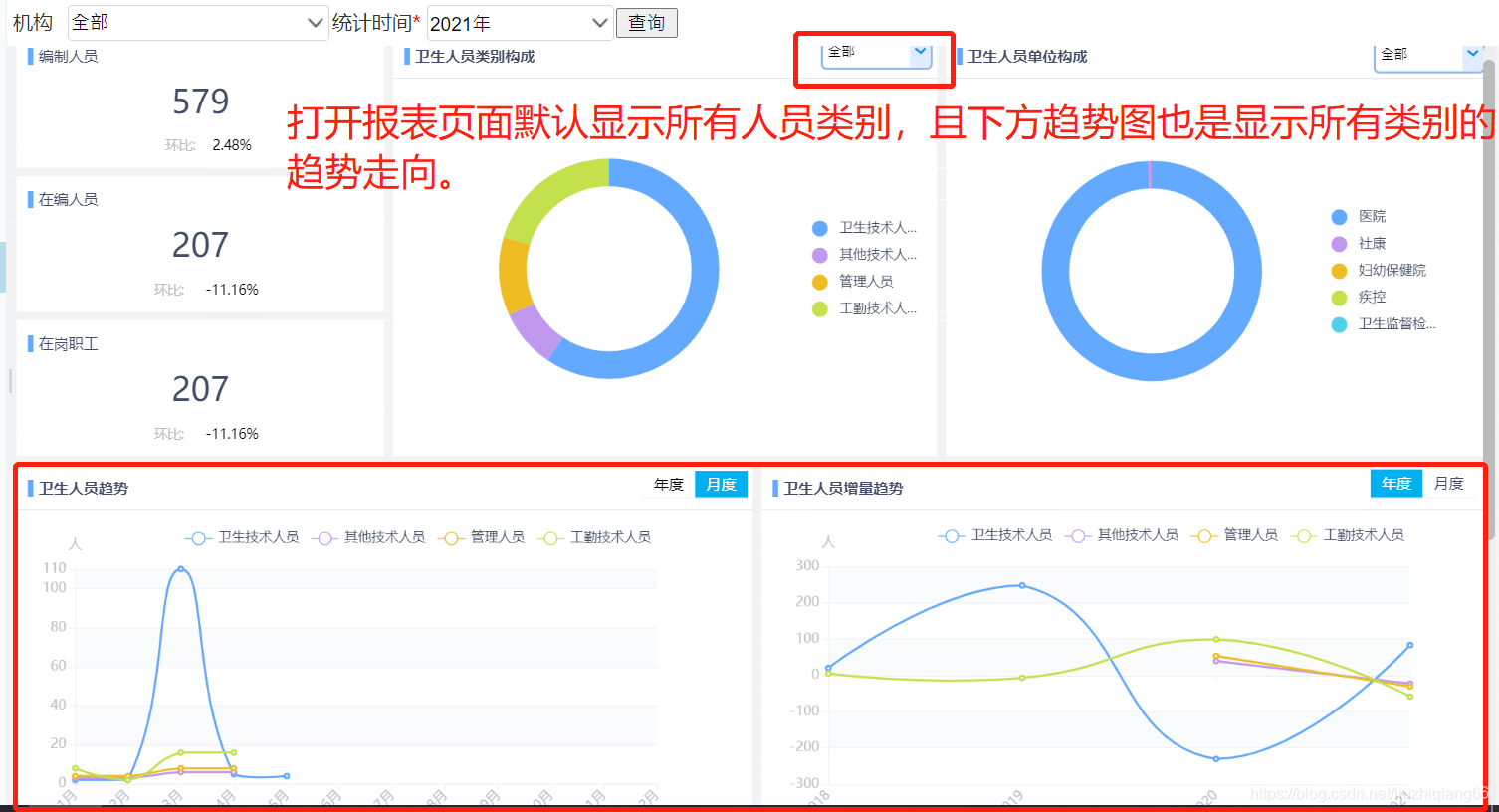Click the 在编人员 环比 -11.16% value

pyautogui.click(x=232, y=290)
